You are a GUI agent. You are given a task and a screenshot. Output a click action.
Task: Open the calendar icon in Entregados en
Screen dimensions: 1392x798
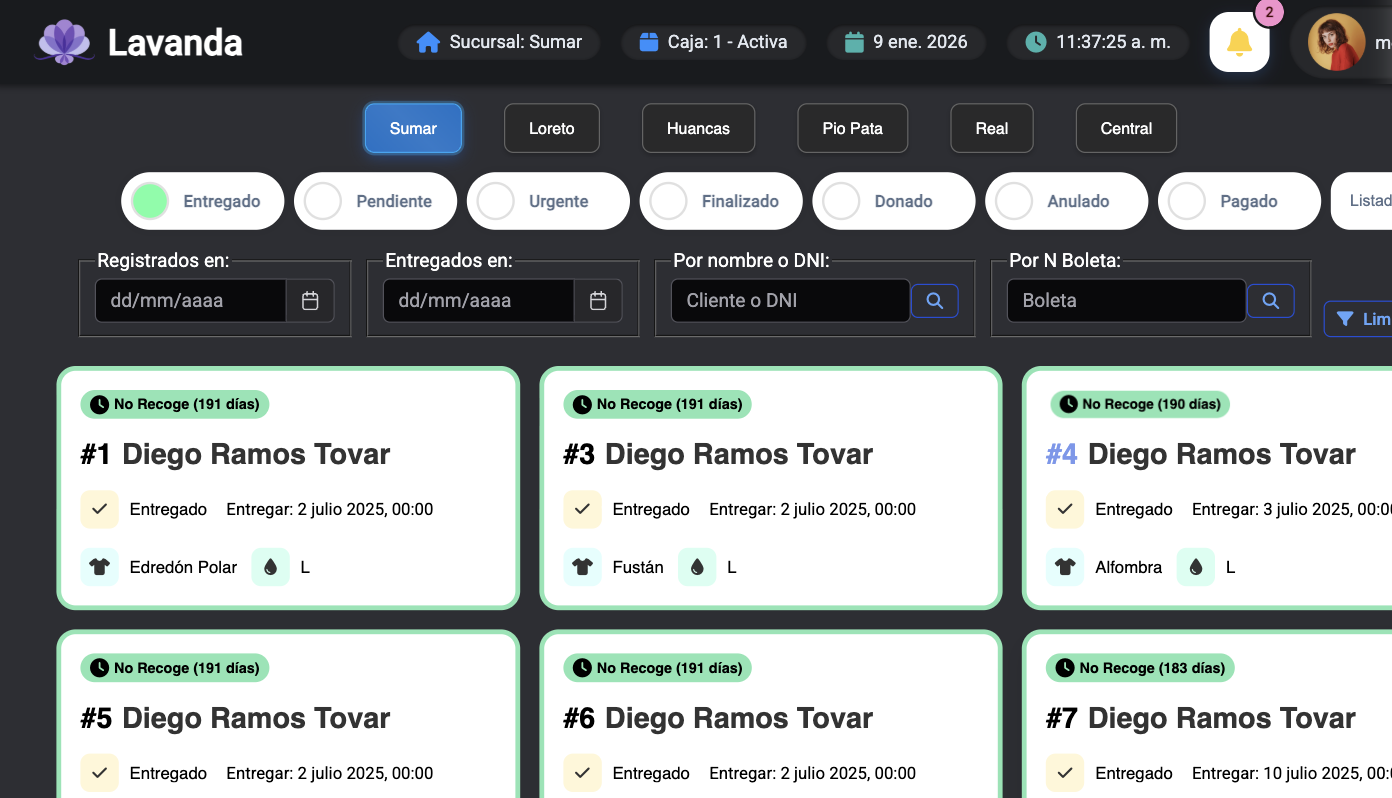[598, 301]
